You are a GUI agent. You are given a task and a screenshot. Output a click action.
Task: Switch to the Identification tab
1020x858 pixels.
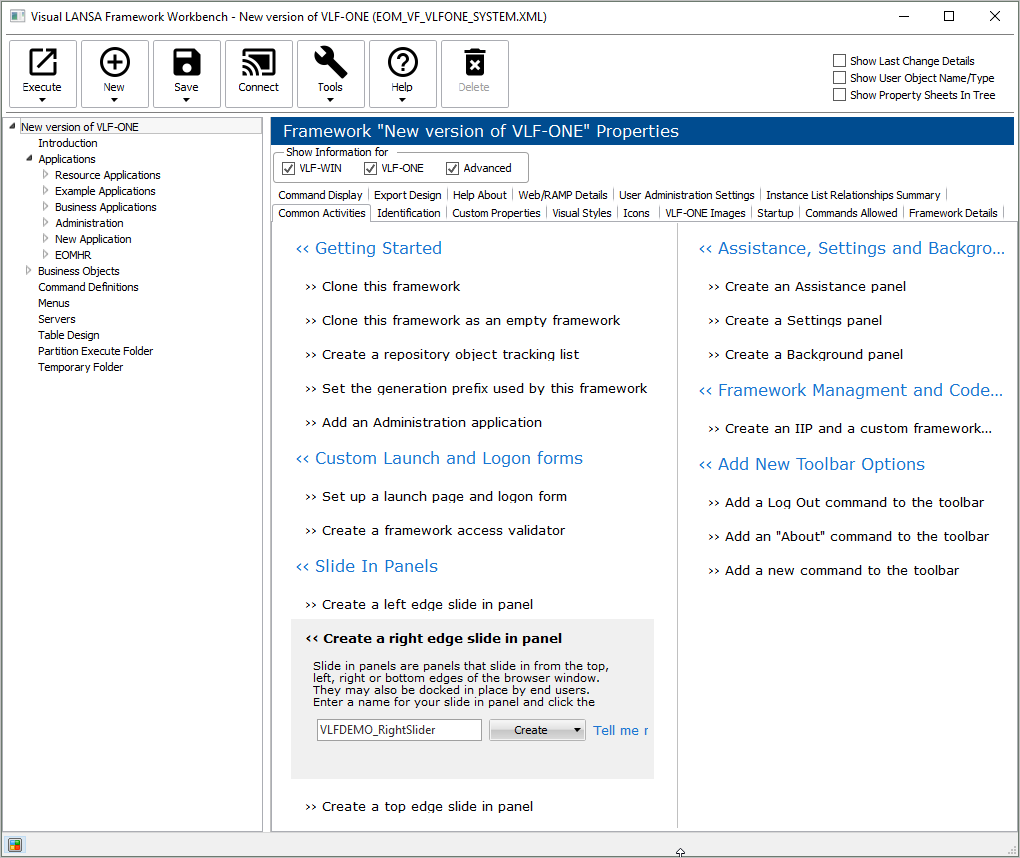point(409,213)
